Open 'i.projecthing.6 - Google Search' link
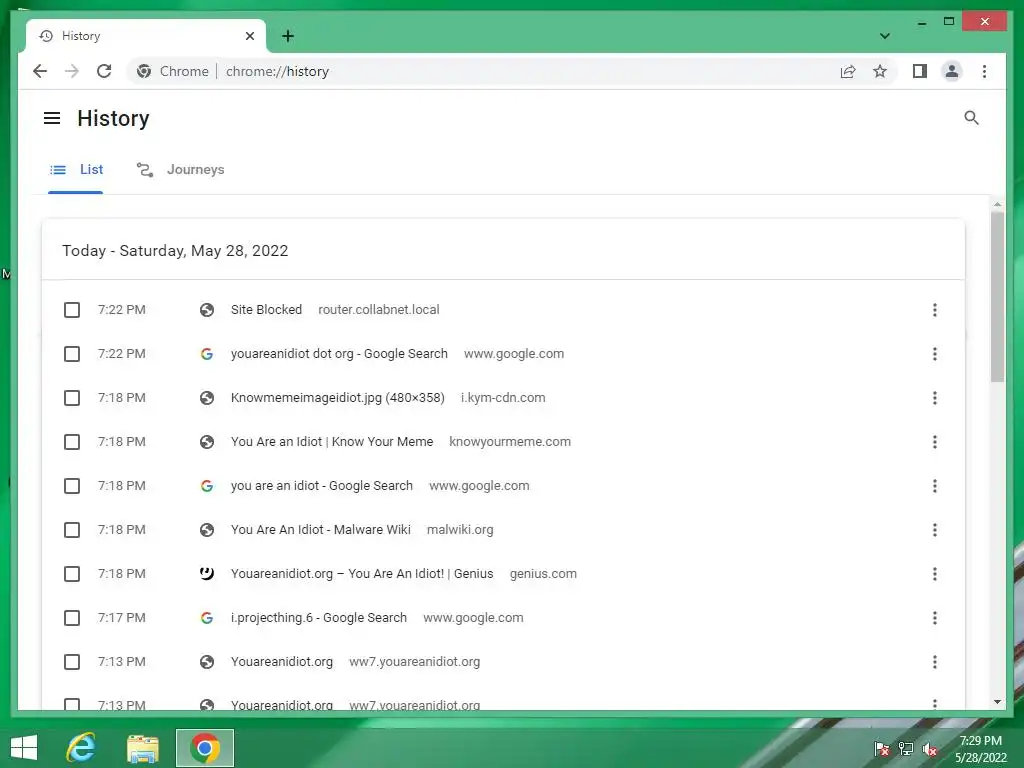Viewport: 1024px width, 768px height. point(319,618)
